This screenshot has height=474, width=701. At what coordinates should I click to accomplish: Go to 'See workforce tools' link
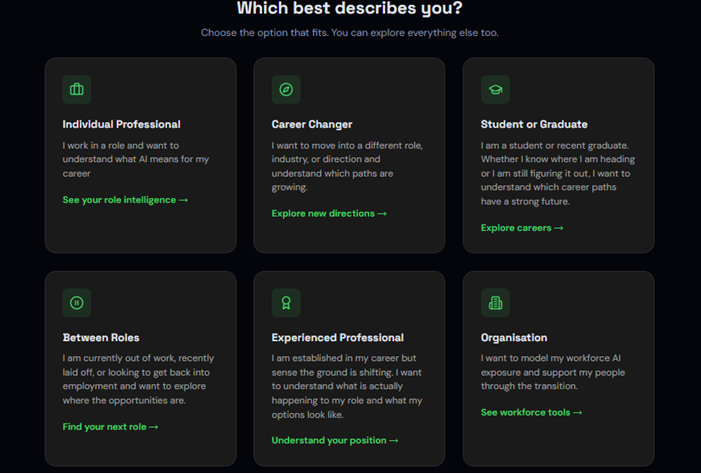pos(532,412)
